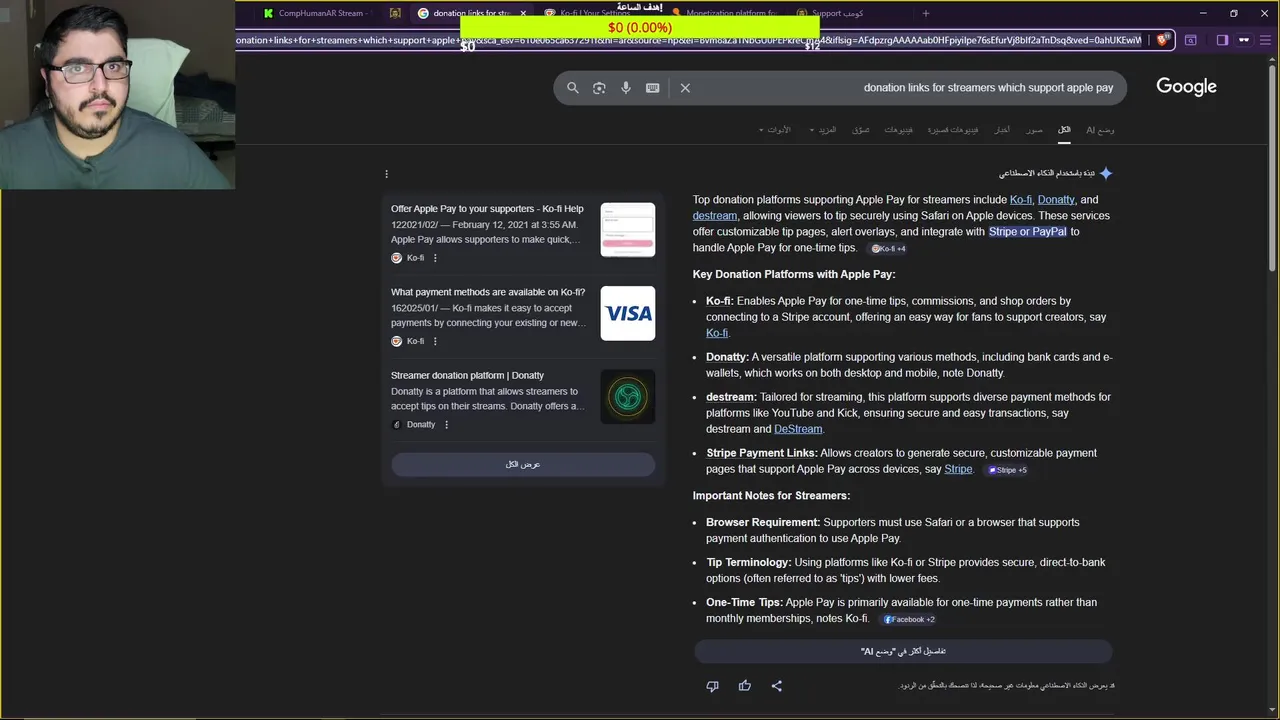Image resolution: width=1280 pixels, height=720 pixels.
Task: Switch to the وضع AI tab
Action: 1100,130
